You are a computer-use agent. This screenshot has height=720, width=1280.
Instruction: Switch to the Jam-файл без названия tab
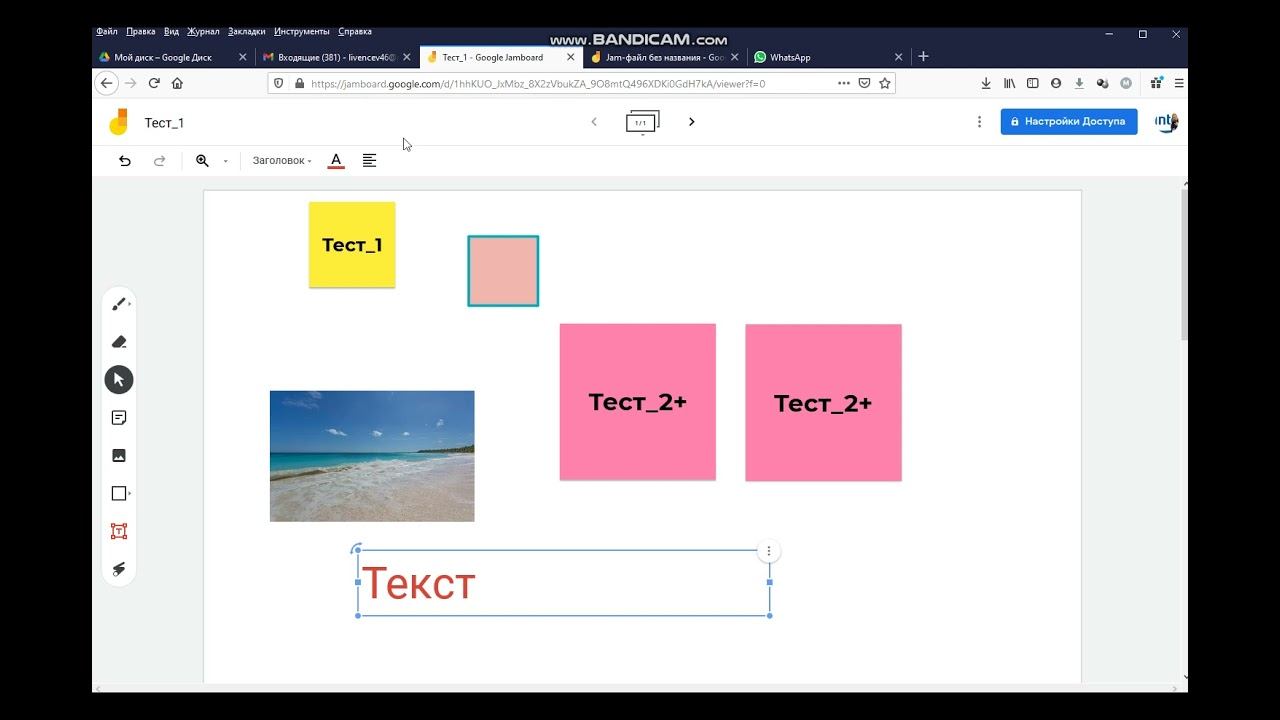pyautogui.click(x=665, y=57)
